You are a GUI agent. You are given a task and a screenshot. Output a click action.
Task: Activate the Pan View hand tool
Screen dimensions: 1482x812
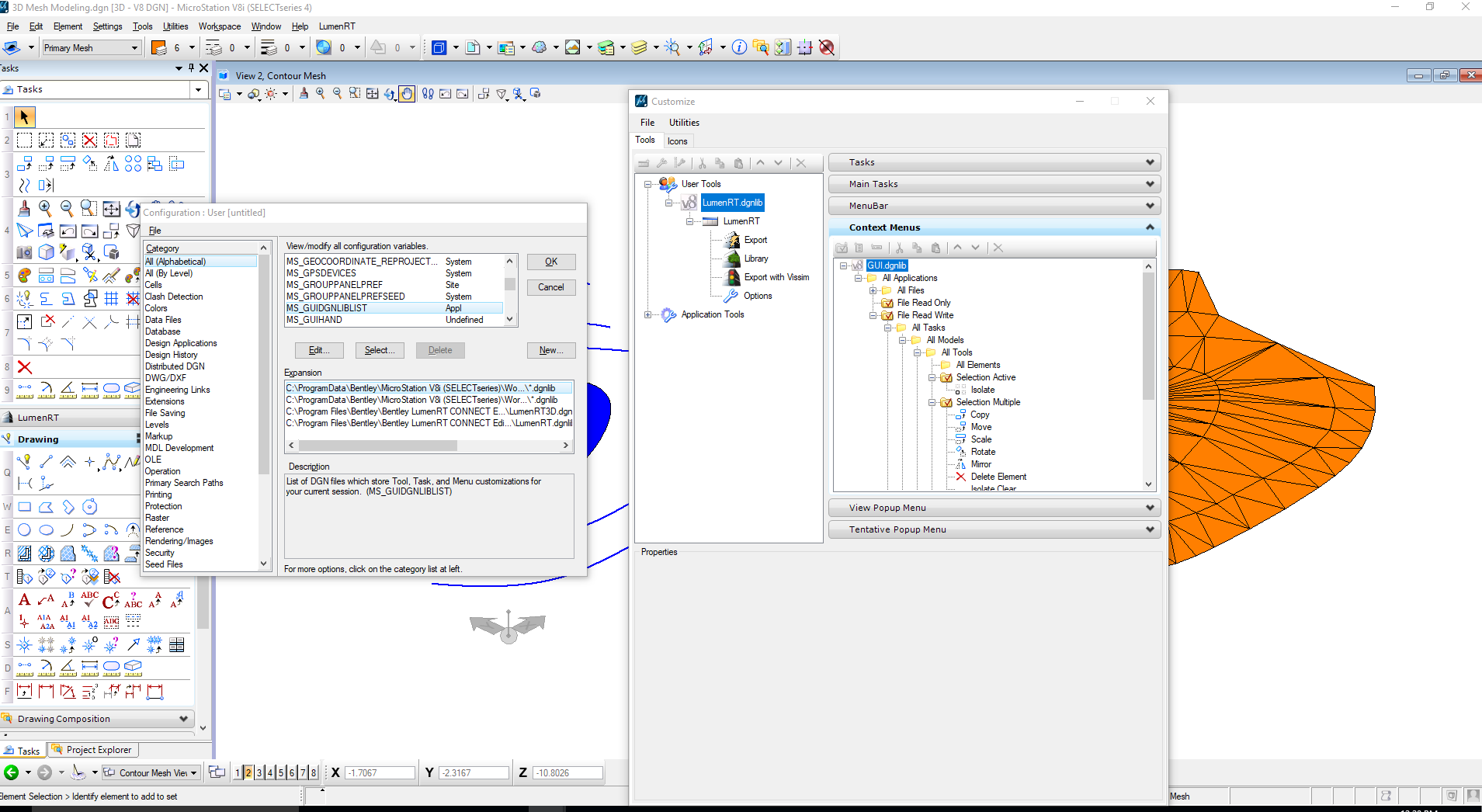[x=407, y=94]
